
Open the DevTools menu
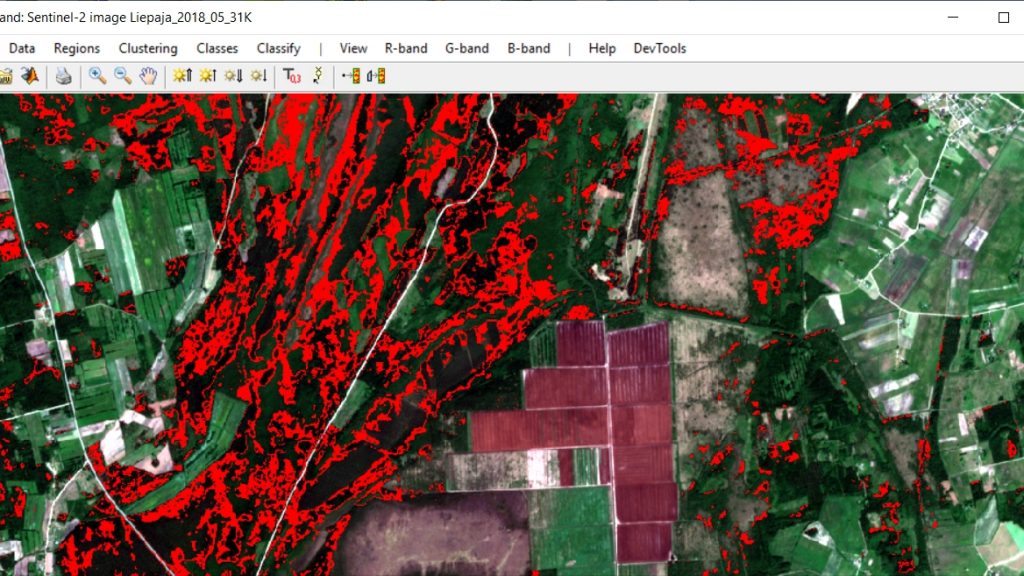[x=659, y=48]
